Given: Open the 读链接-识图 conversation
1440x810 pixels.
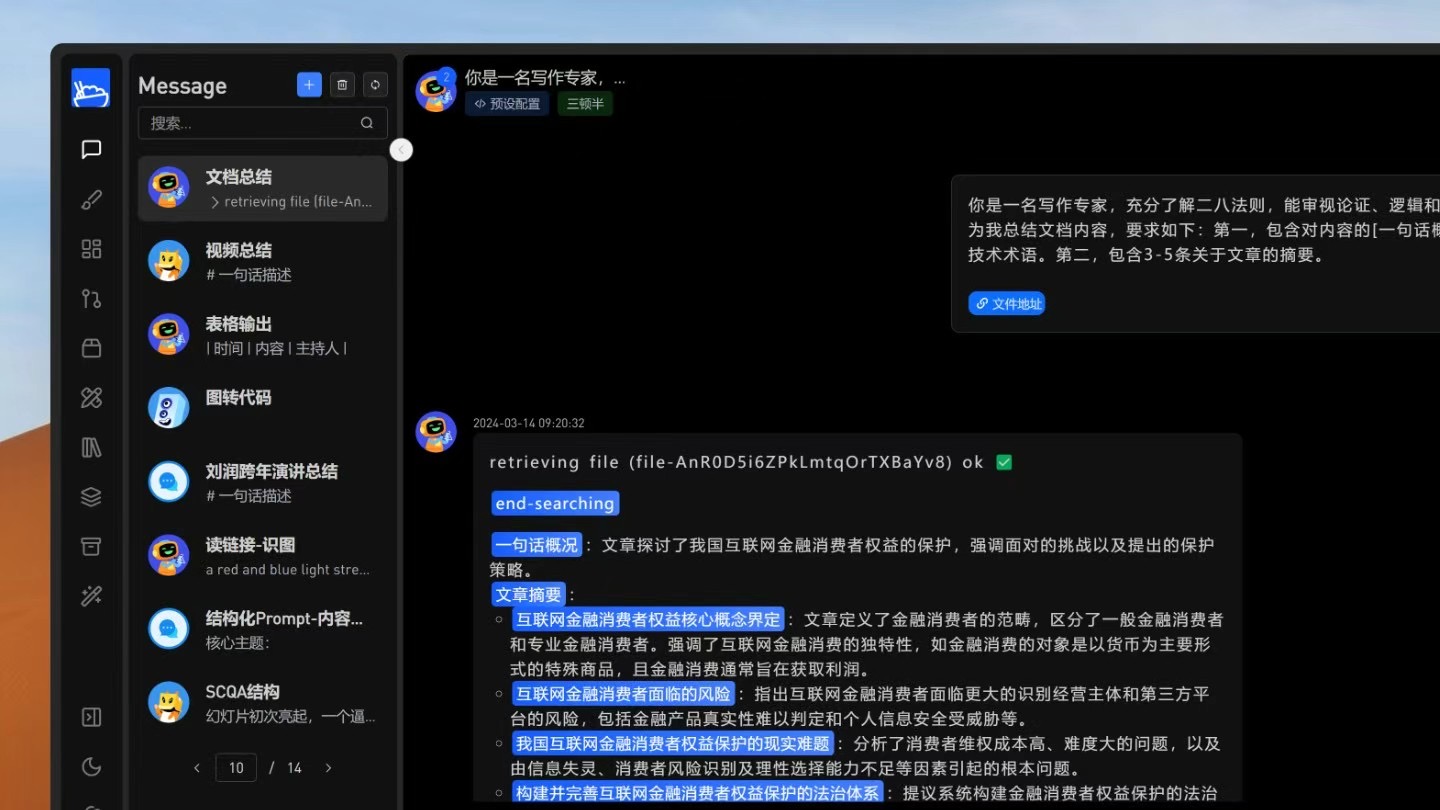Looking at the screenshot, I should pyautogui.click(x=262, y=556).
